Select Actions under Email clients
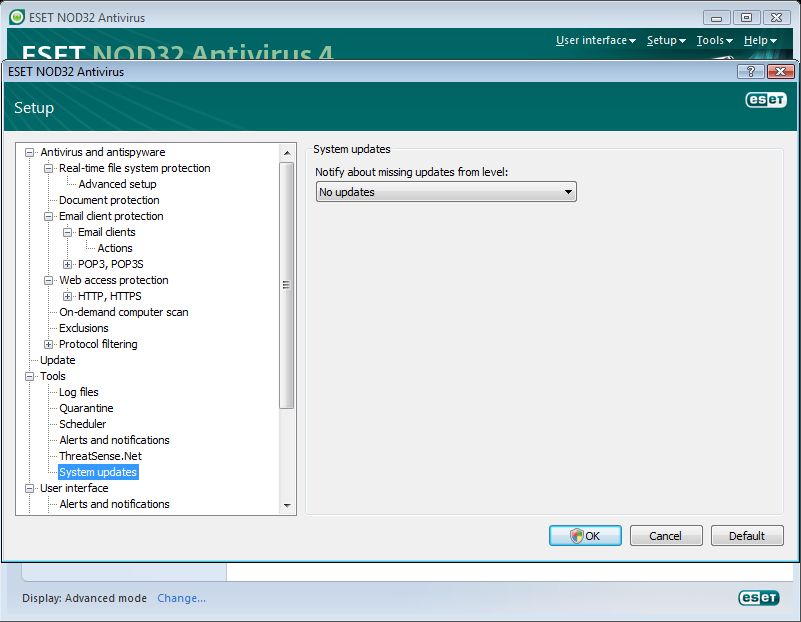801x622 pixels. point(115,248)
